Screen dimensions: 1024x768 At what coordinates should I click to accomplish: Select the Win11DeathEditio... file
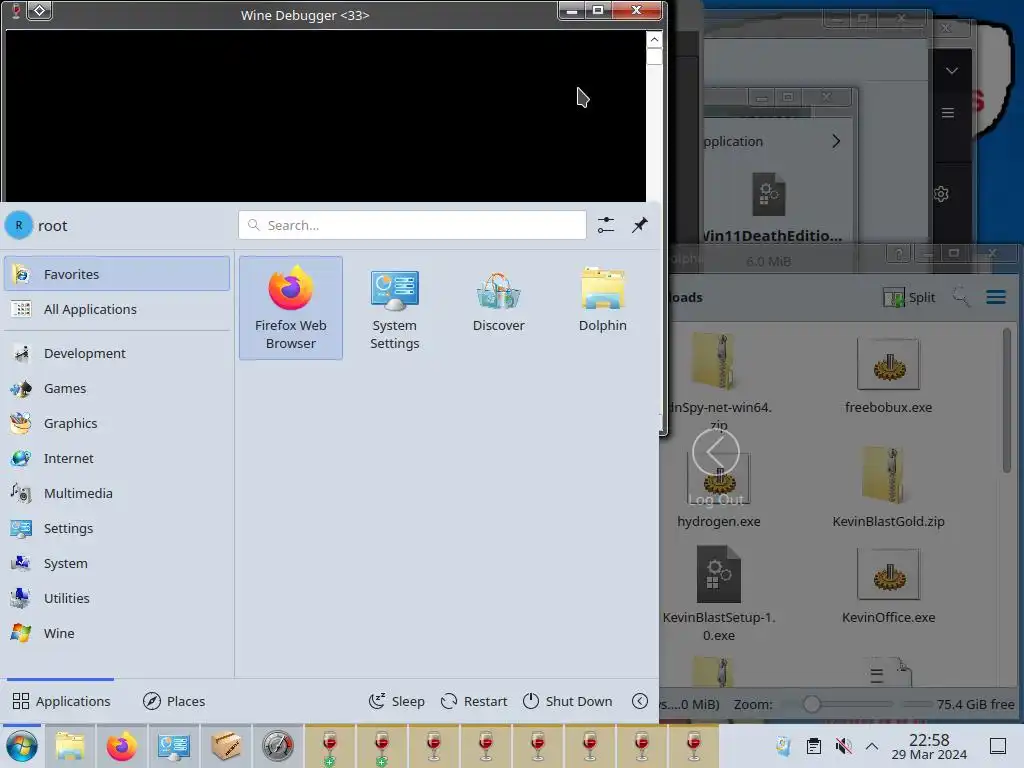click(x=769, y=208)
